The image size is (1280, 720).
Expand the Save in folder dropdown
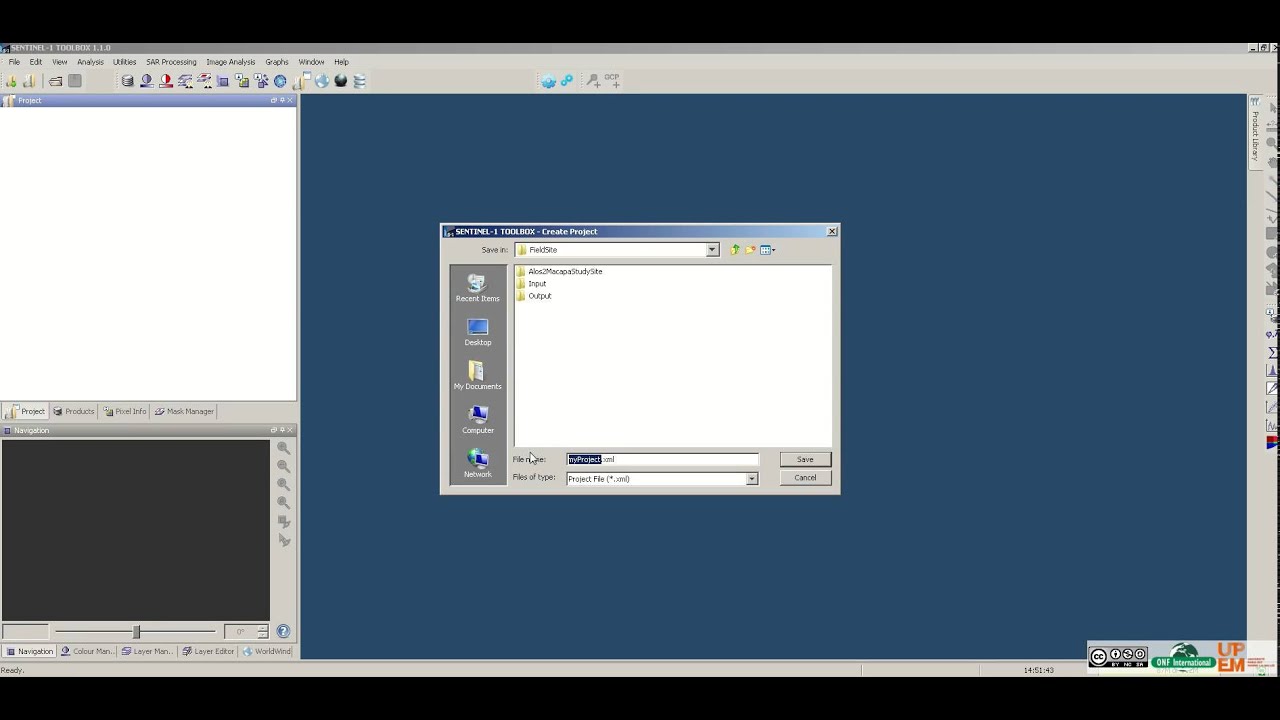click(712, 250)
